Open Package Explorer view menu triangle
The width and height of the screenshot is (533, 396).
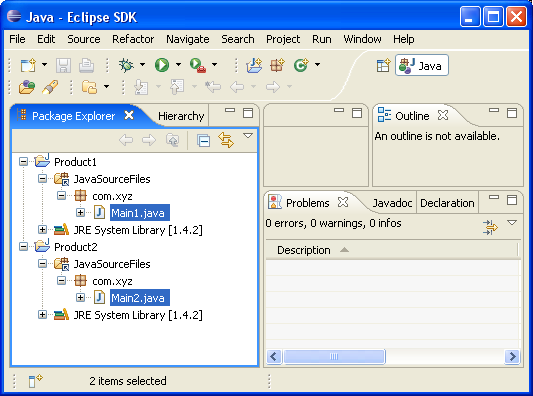pos(248,136)
